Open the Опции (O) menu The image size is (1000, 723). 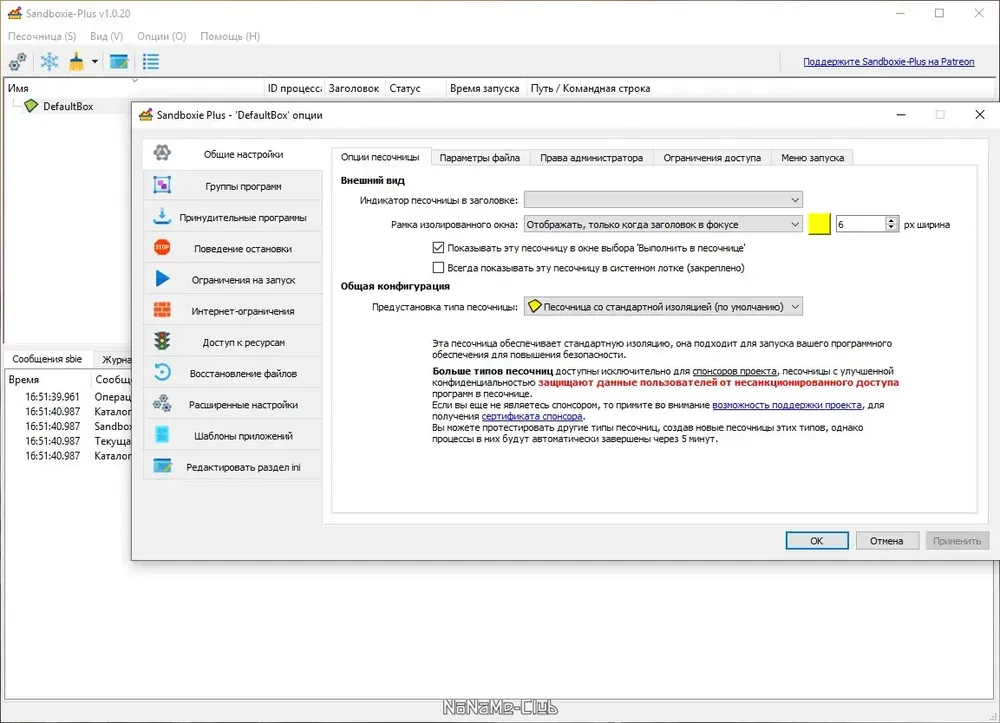pyautogui.click(x=161, y=36)
